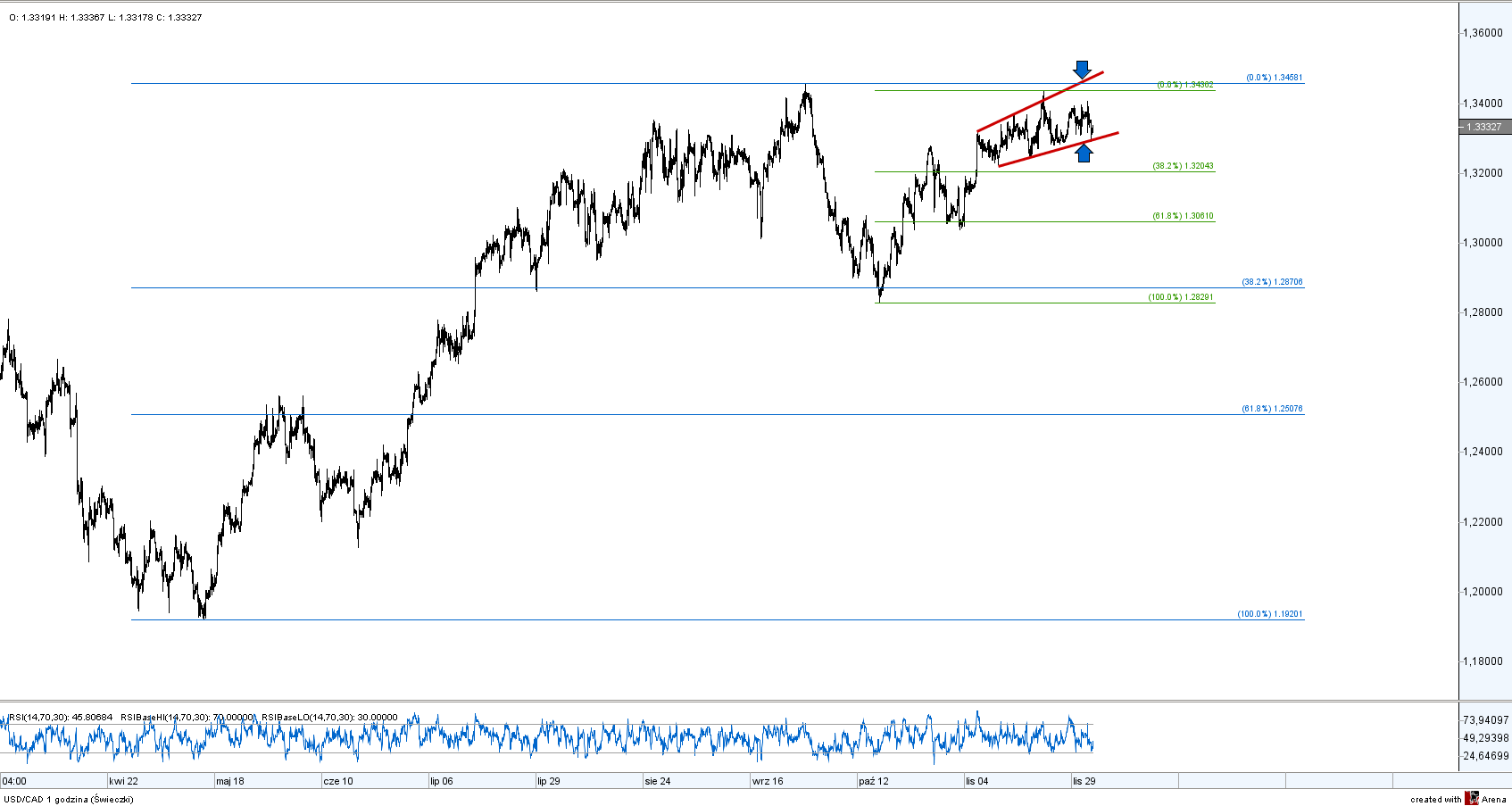Image resolution: width=1512 pixels, height=806 pixels.
Task: Select the blue (0.0%) 1.34581 Fibonacci label
Action: (1275, 78)
